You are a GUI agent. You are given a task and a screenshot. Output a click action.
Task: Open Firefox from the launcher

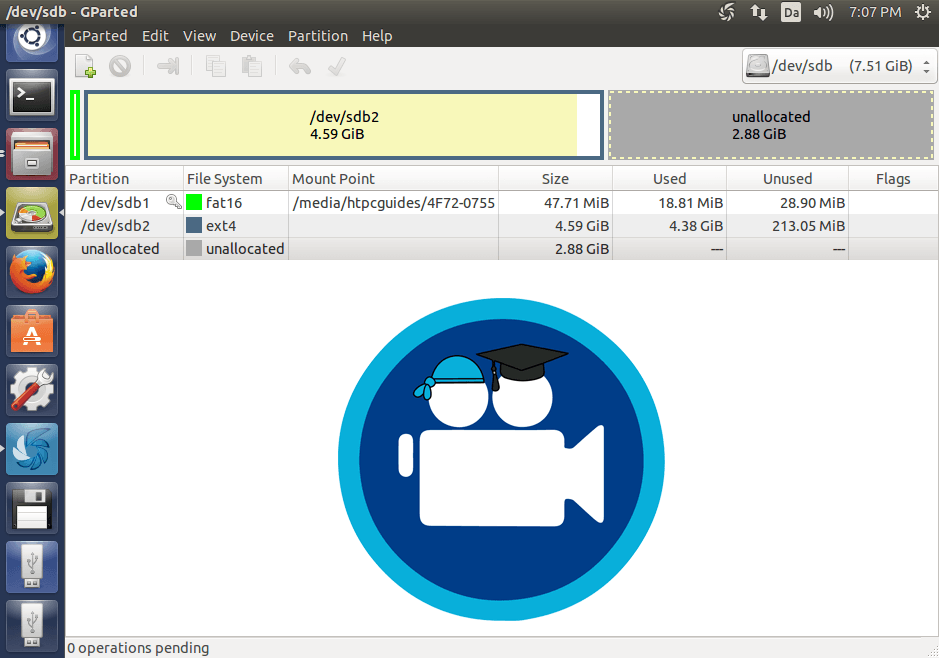point(32,273)
